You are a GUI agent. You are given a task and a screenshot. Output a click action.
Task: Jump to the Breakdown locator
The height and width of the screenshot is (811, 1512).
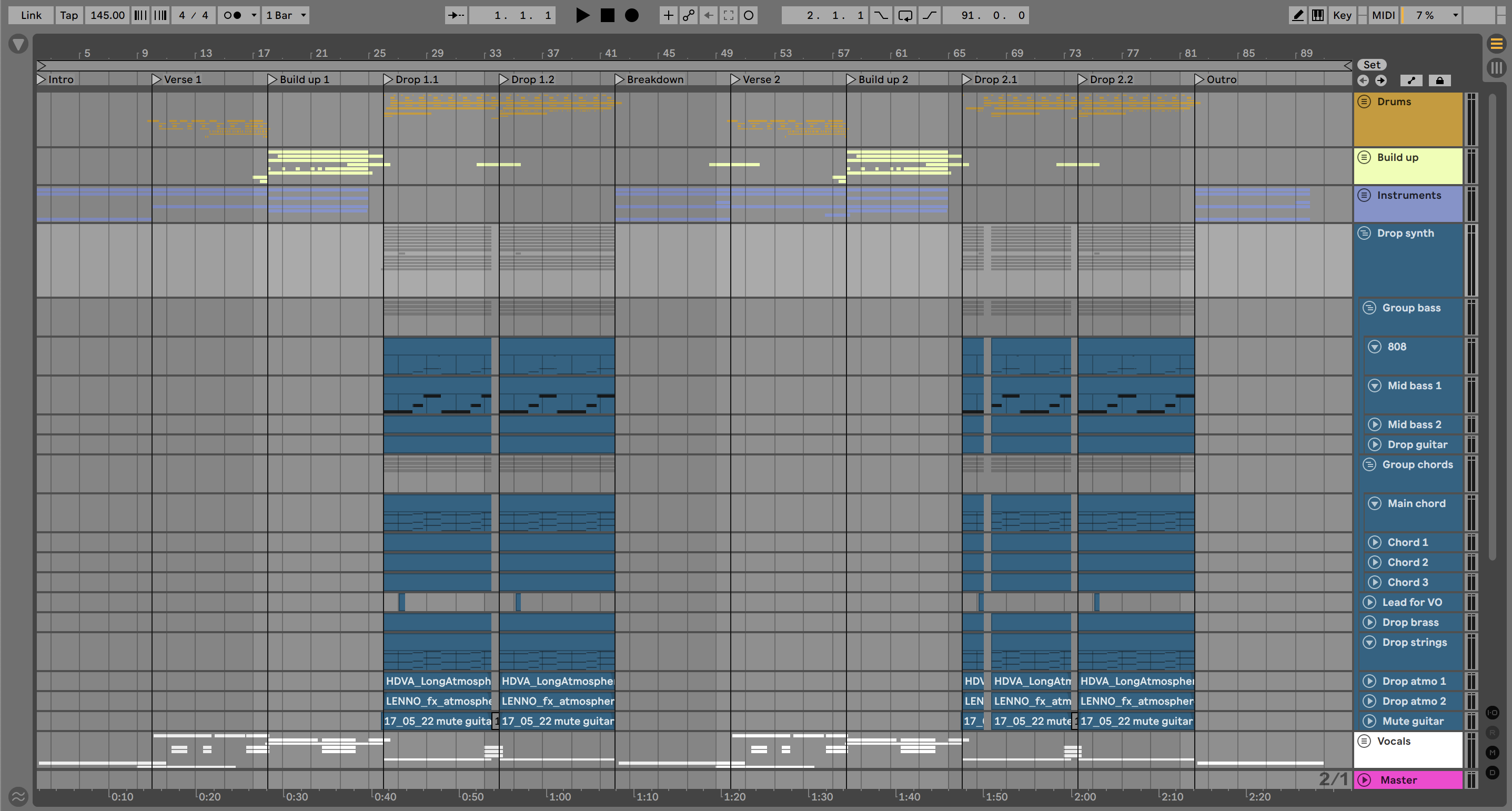click(x=619, y=79)
